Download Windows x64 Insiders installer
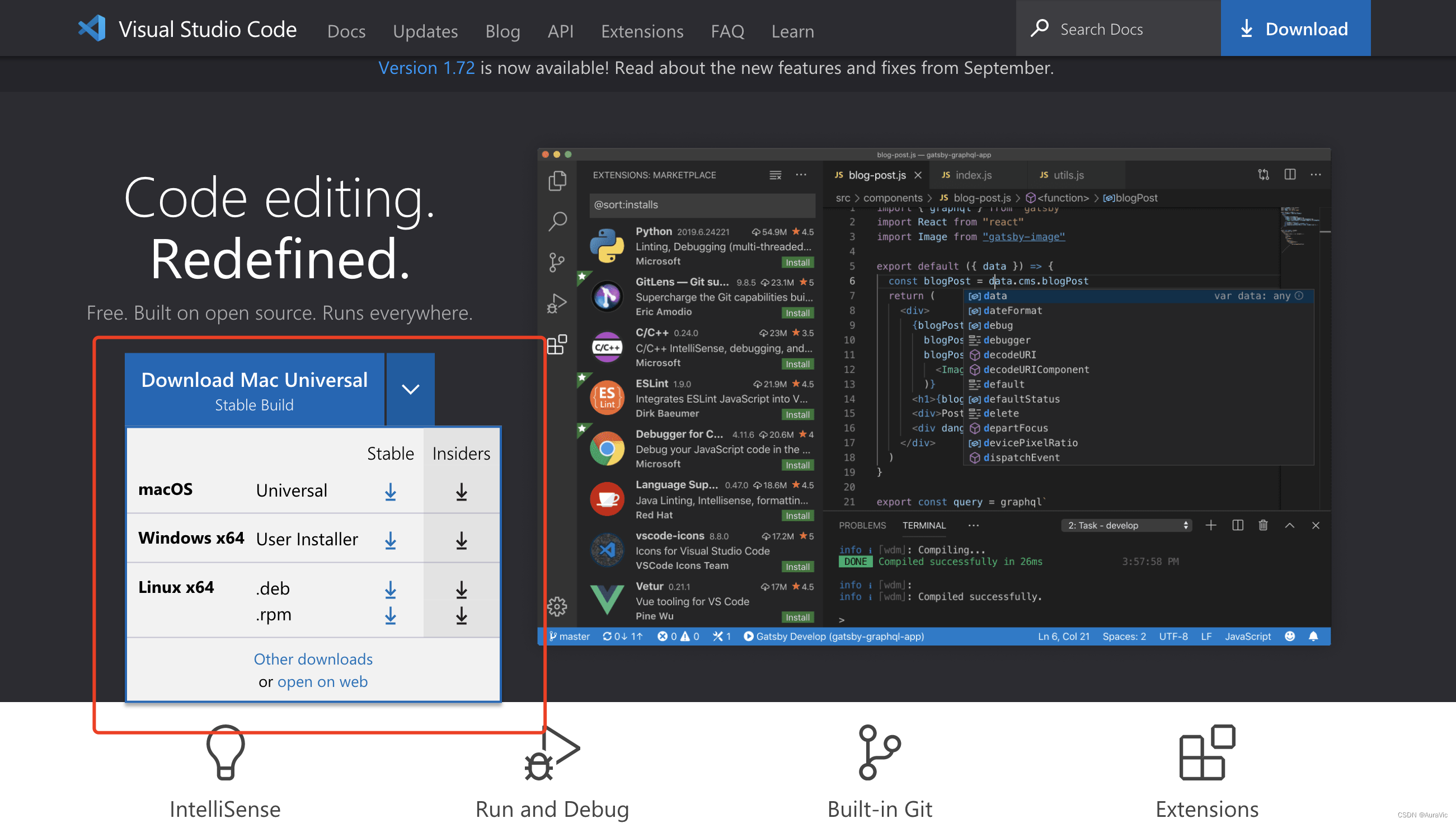Image resolution: width=1456 pixels, height=823 pixels. (461, 540)
